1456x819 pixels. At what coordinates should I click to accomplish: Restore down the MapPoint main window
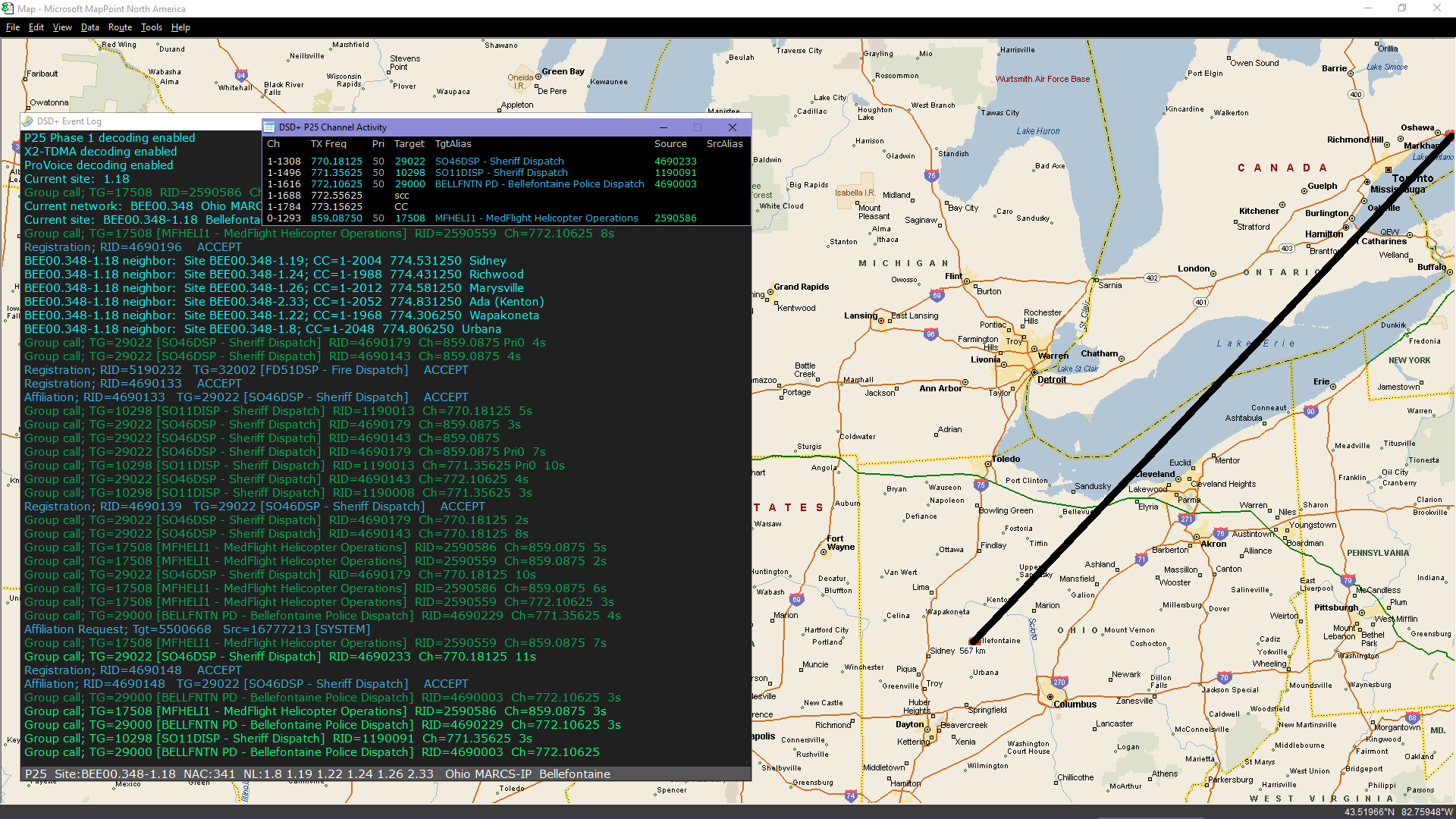(1402, 8)
